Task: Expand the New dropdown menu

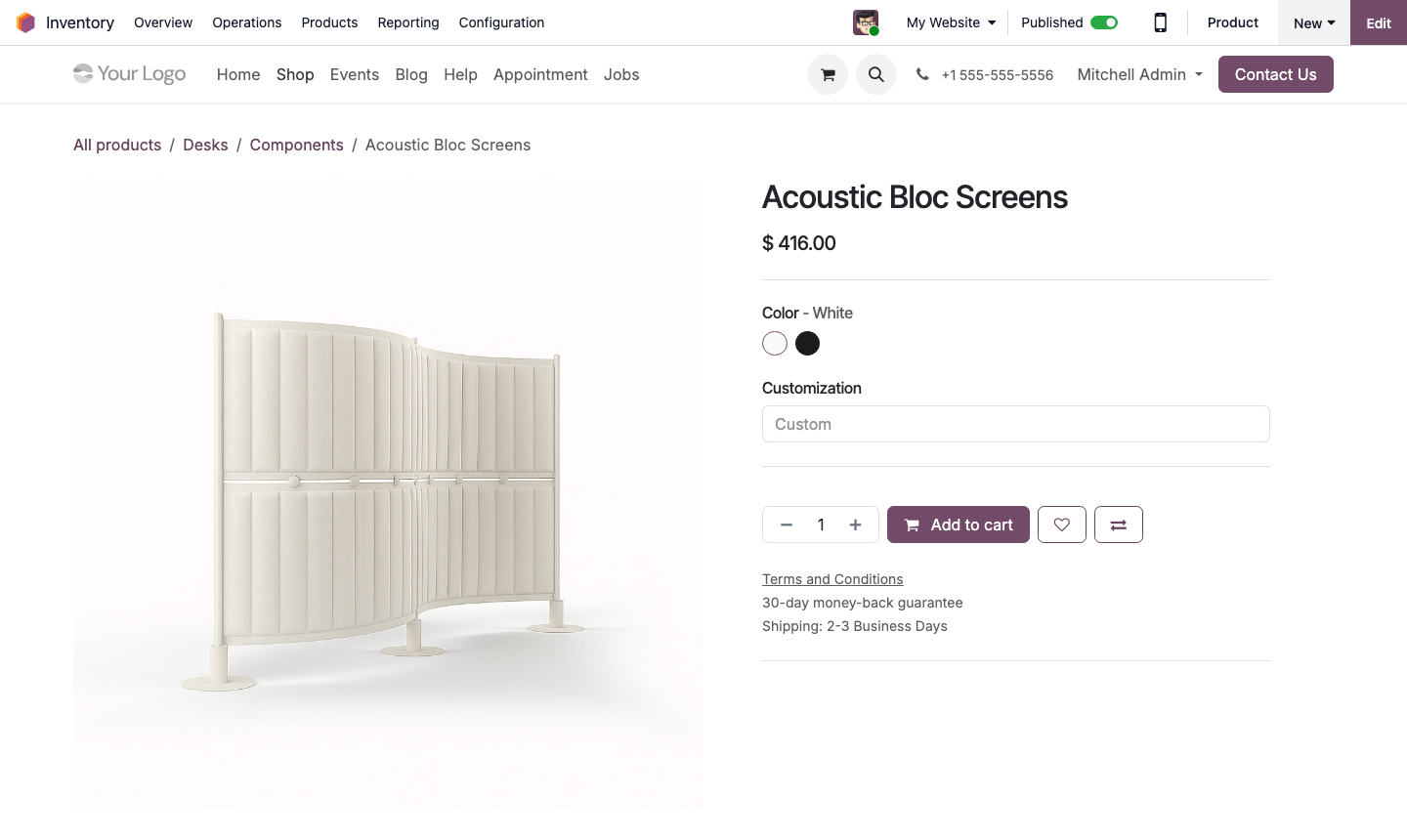Action: pyautogui.click(x=1313, y=22)
